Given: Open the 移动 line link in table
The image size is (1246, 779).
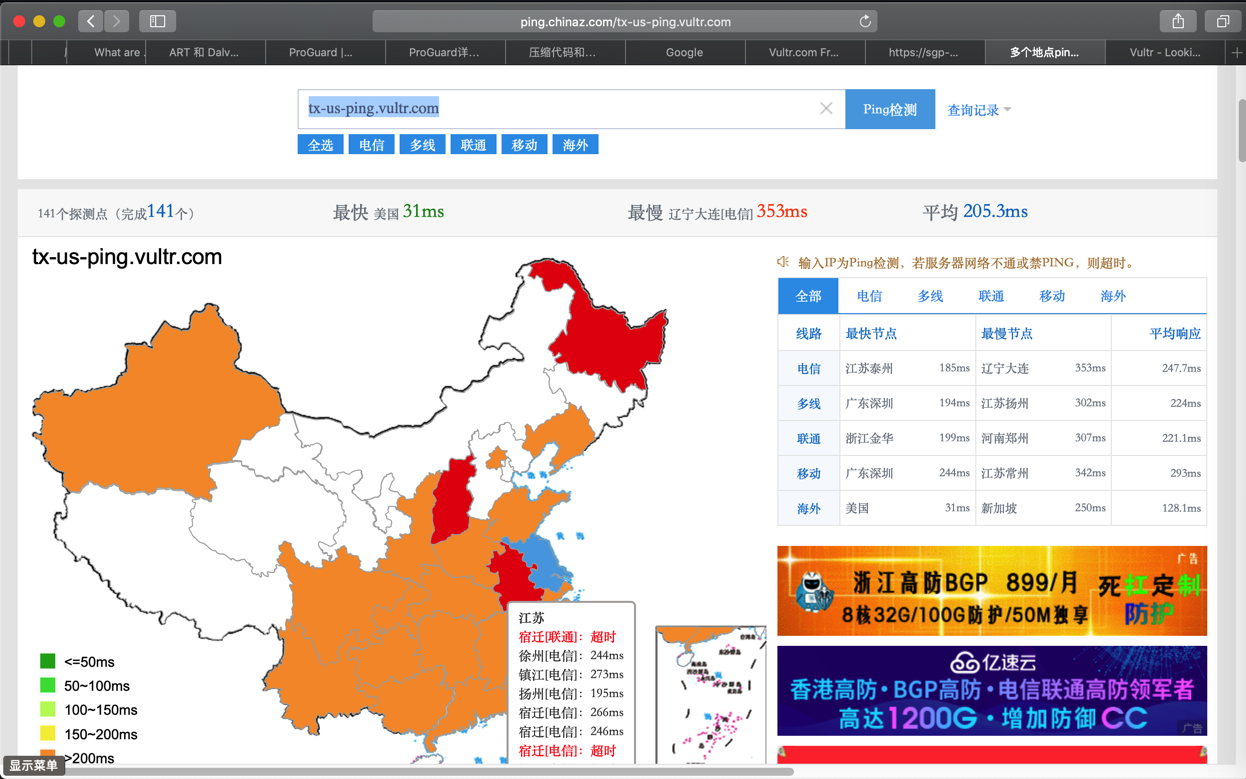Looking at the screenshot, I should coord(808,473).
